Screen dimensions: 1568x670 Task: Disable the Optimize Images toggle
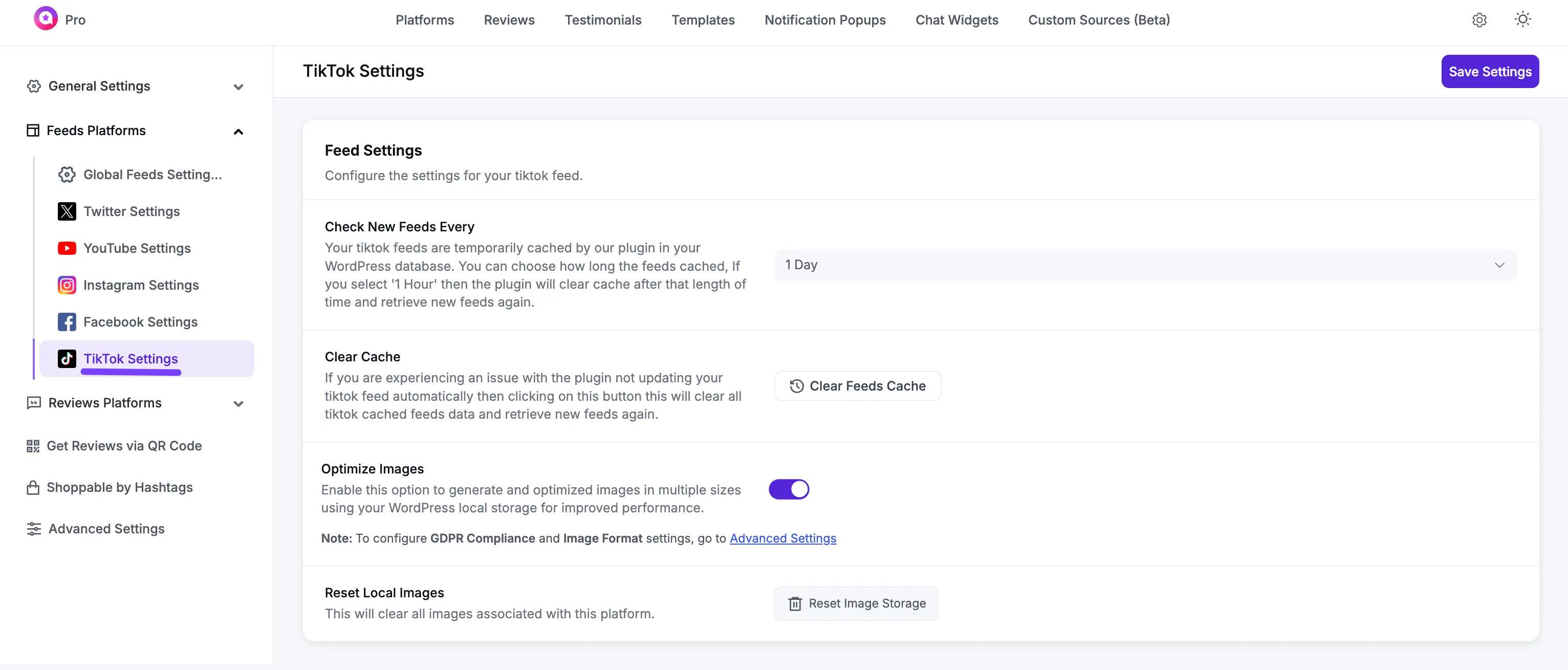[x=789, y=489]
